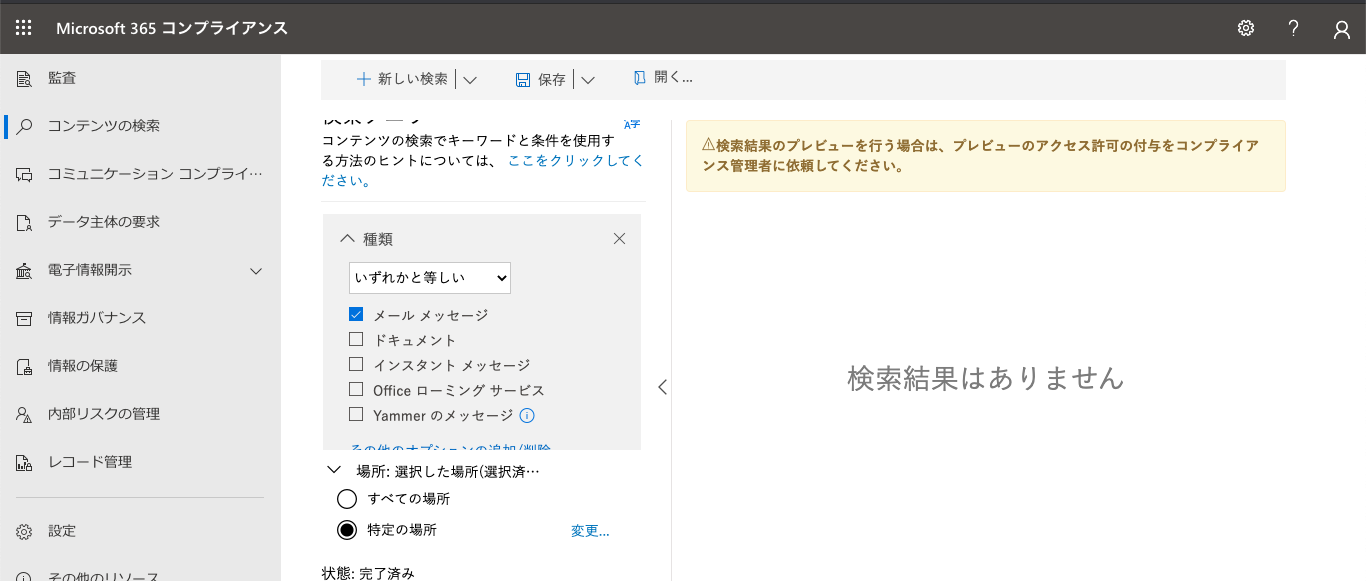Viewport: 1366px width, 581px height.
Task: Click the レコード管理 icon
Action: (25, 462)
